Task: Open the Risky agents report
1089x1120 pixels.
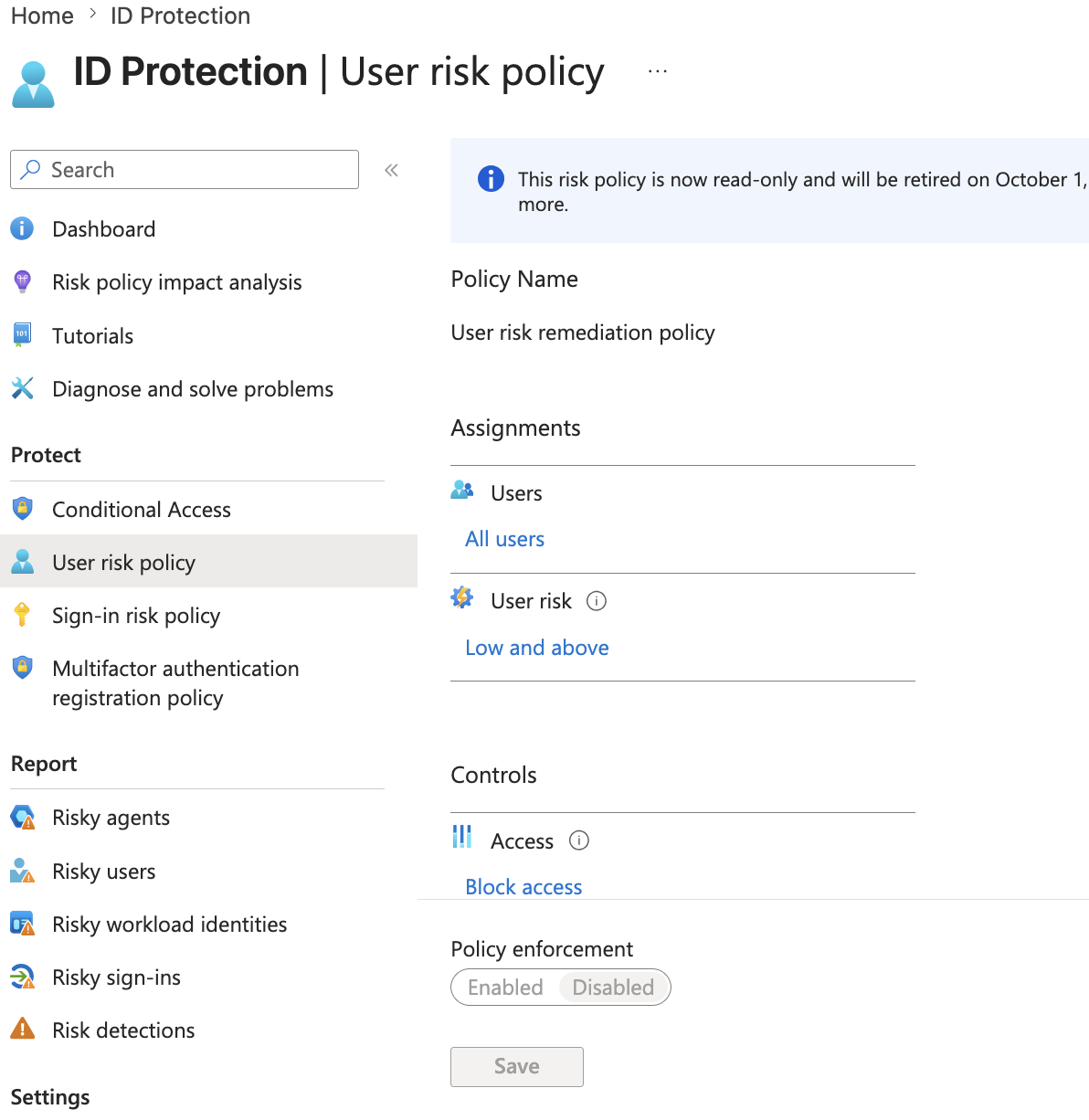Action: coord(111,818)
